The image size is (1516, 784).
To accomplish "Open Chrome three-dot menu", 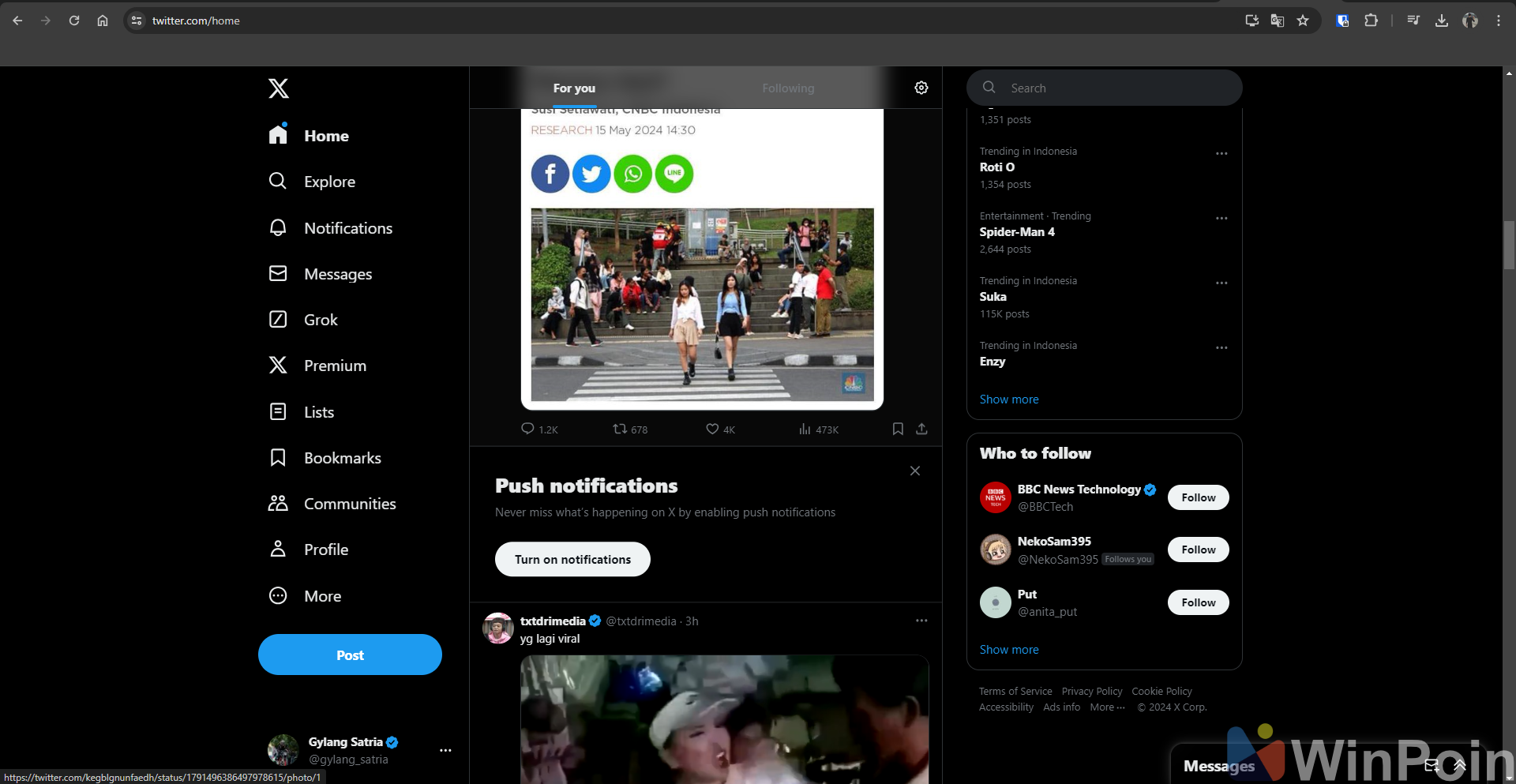I will [x=1499, y=21].
